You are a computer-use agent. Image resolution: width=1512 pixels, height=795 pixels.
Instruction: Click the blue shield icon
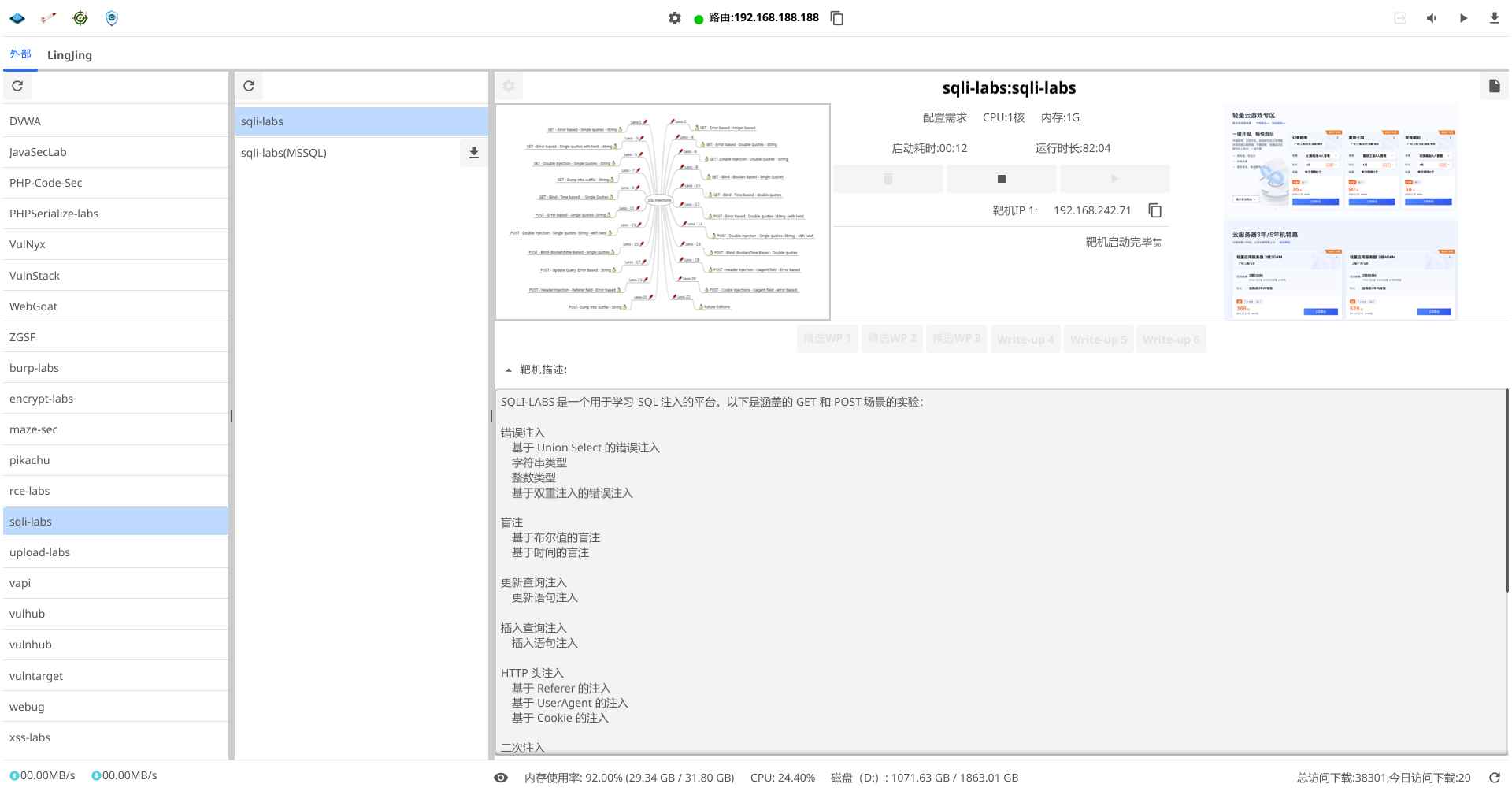click(112, 18)
